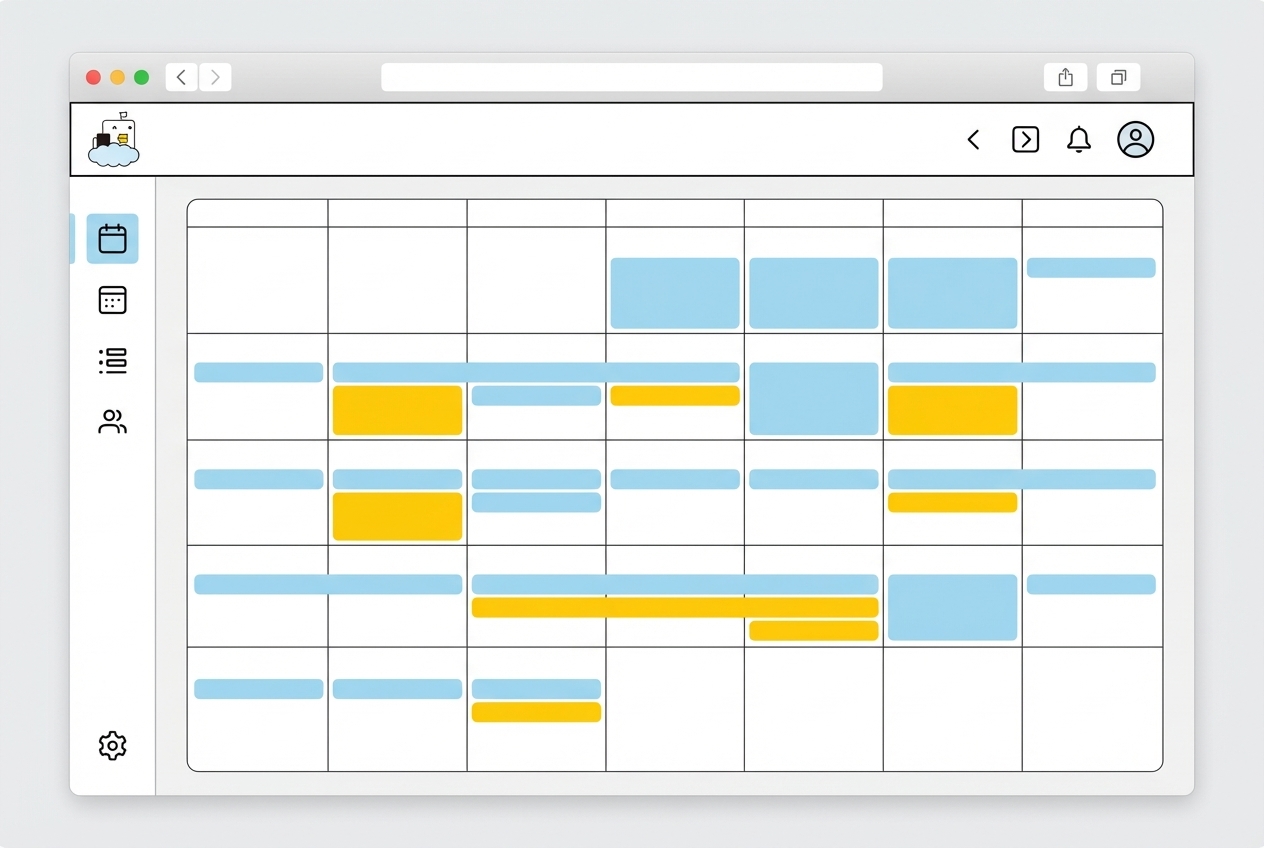Open the notifications bell
This screenshot has height=848, width=1264.
coord(1079,140)
